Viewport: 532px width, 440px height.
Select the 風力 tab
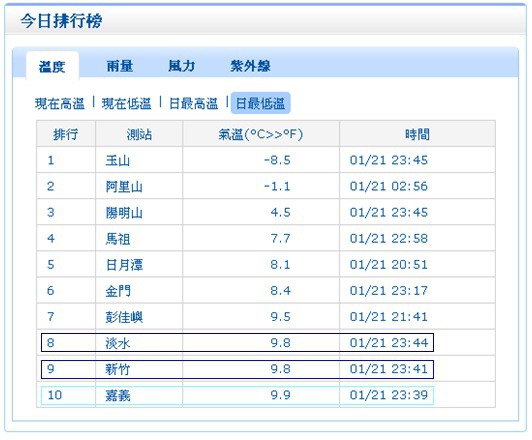182,66
